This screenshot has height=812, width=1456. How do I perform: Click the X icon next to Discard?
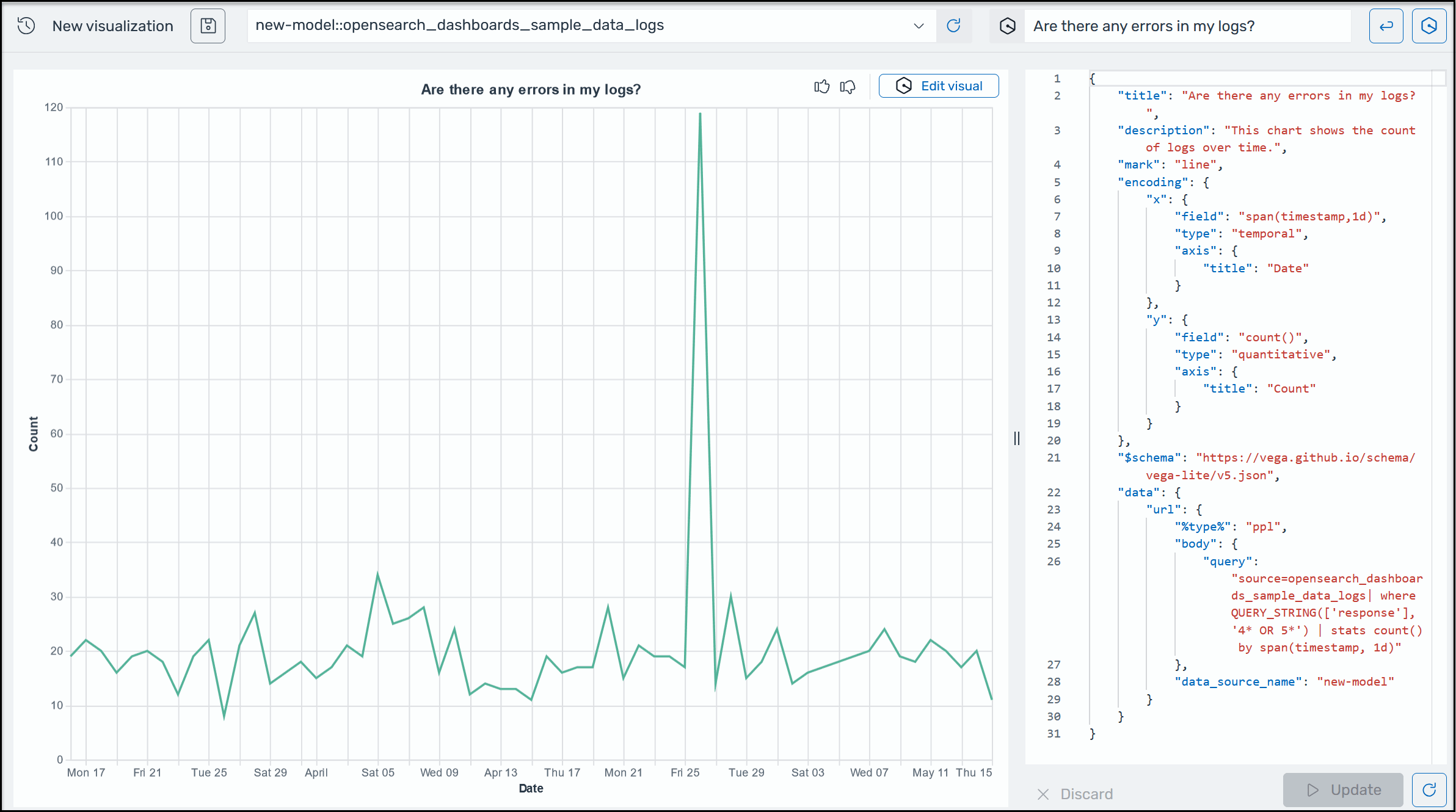tap(1043, 794)
